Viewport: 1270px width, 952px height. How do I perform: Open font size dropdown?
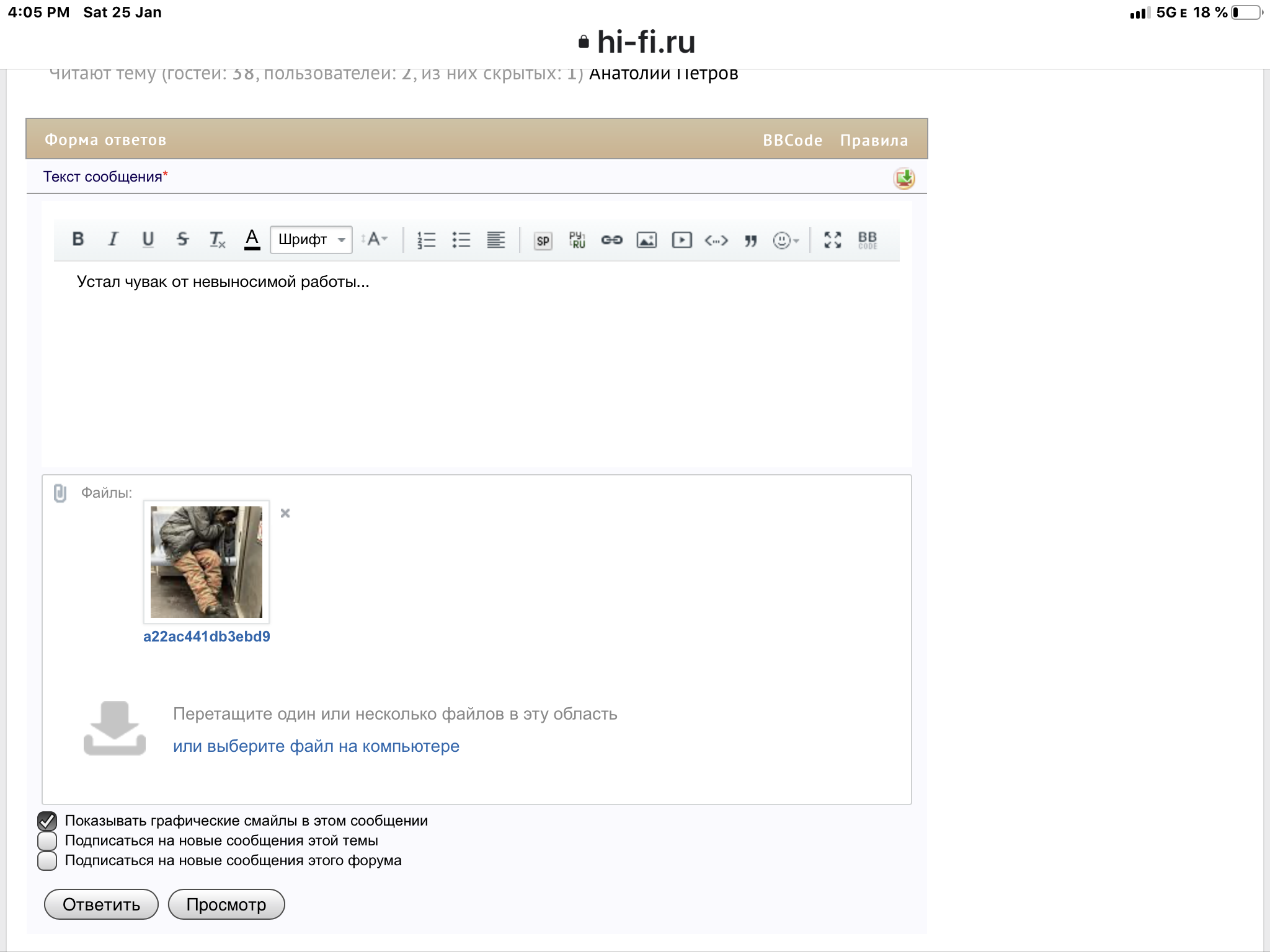[375, 239]
